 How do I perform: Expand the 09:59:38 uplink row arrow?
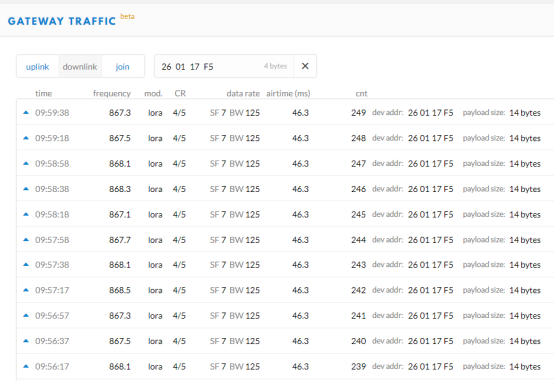coord(26,112)
